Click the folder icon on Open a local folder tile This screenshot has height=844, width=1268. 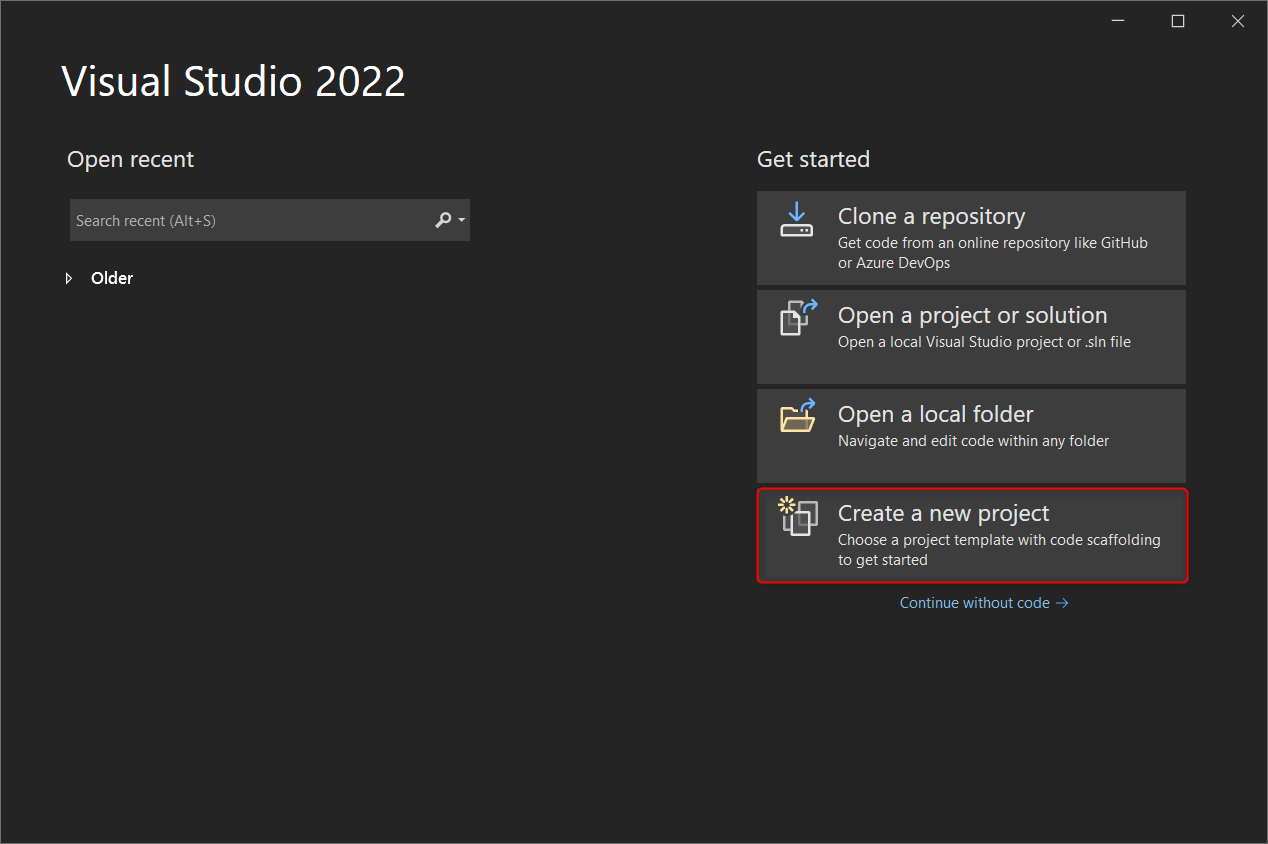pos(797,416)
